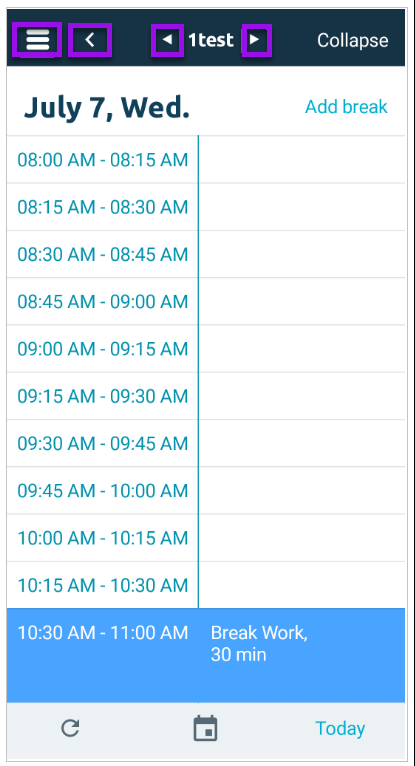Choose the 09:15 AM - 09:30 AM slot
The width and height of the screenshot is (415, 766).
coord(206,396)
